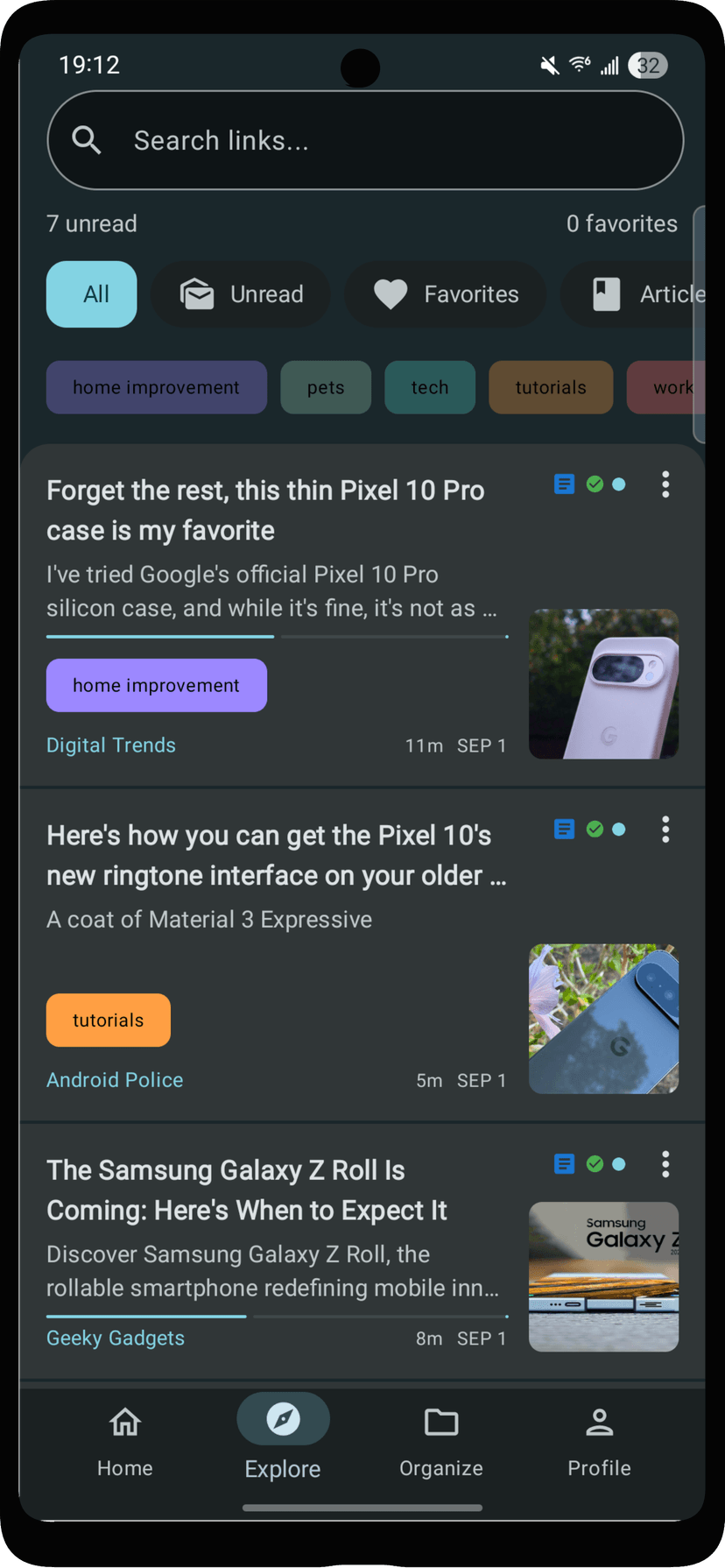This screenshot has height=1568, width=725.
Task: Open the Profile tab icon
Action: (599, 1423)
